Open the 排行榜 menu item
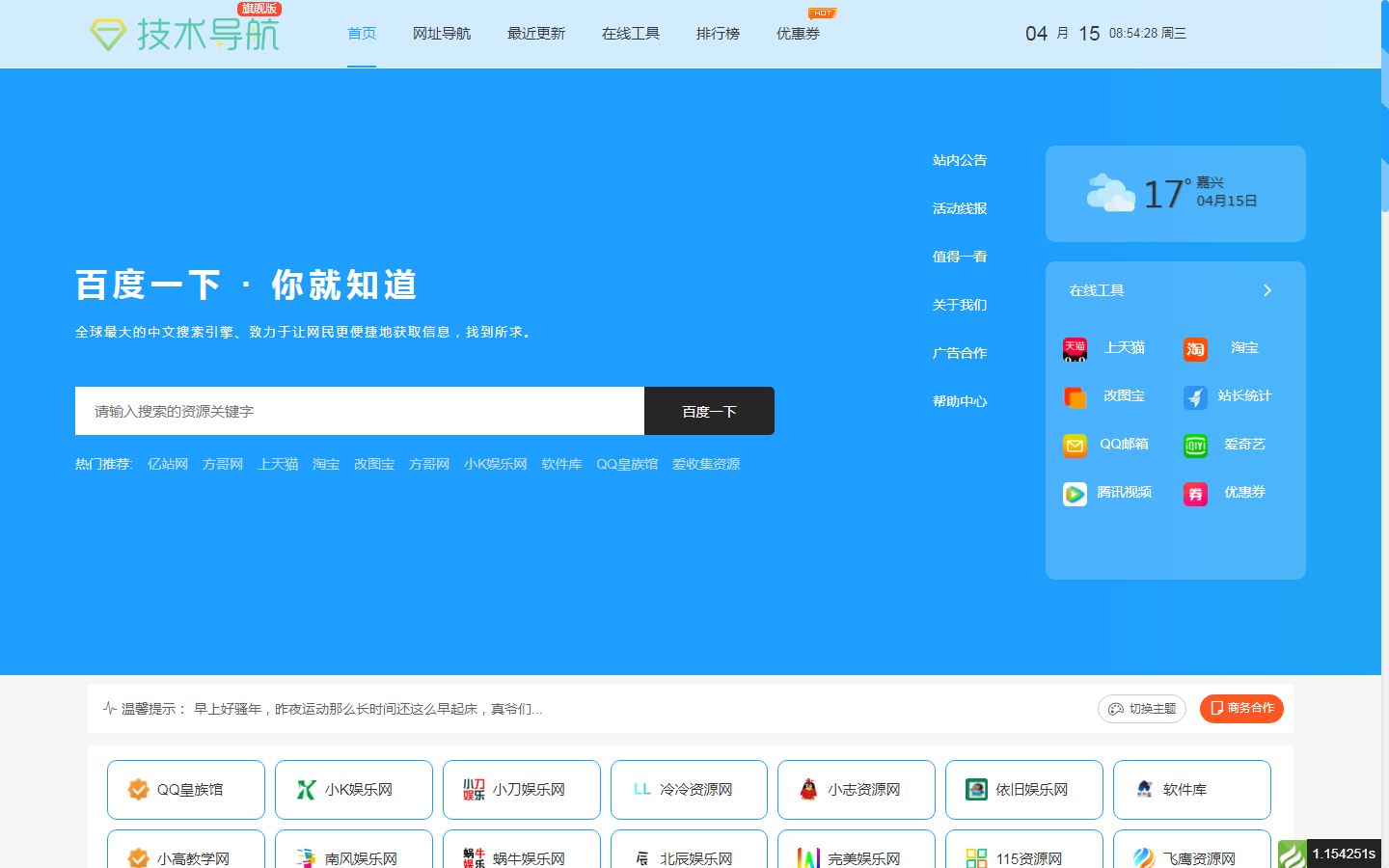 point(718,34)
